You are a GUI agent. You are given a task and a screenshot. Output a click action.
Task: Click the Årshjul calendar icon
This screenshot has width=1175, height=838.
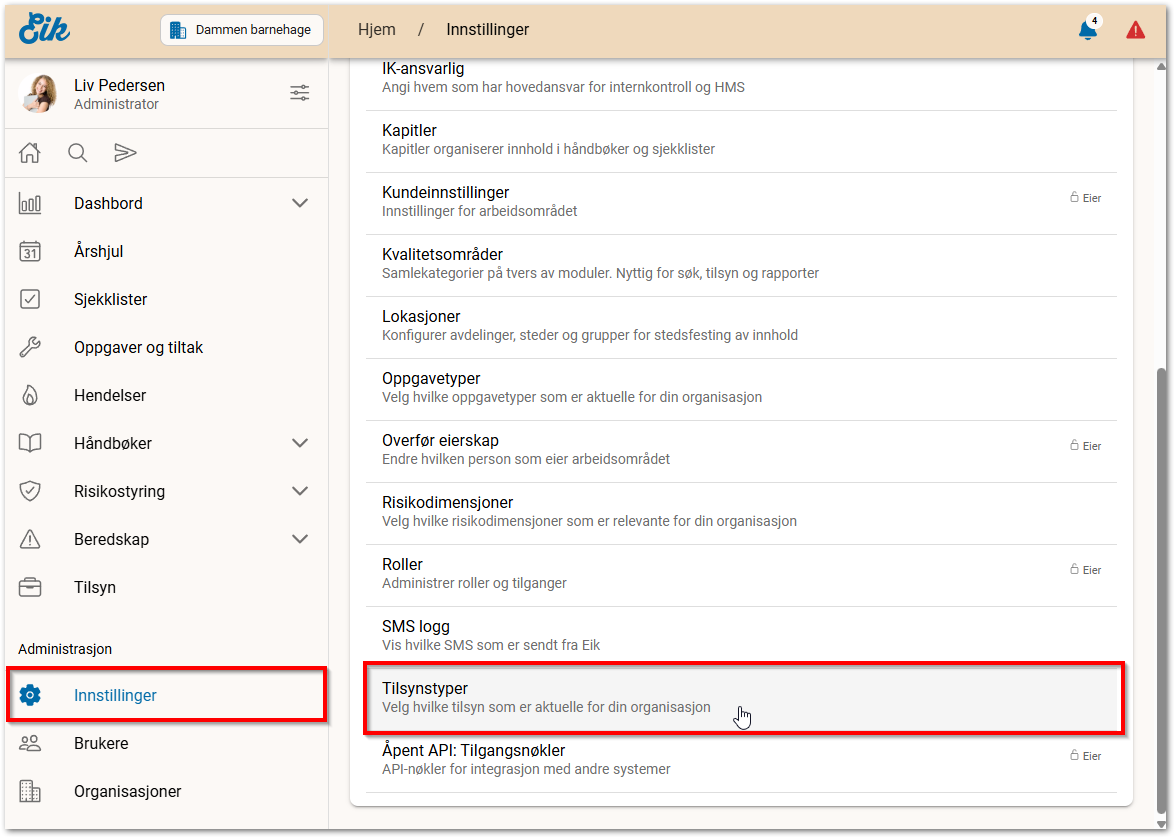click(x=30, y=251)
